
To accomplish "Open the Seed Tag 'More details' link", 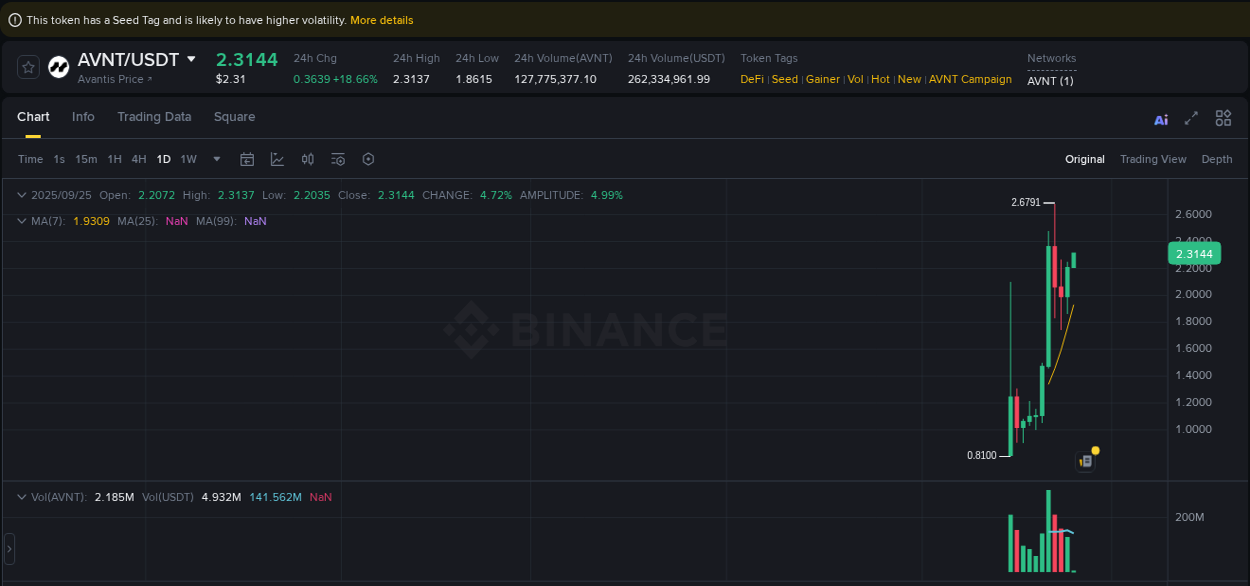I will 382,19.
